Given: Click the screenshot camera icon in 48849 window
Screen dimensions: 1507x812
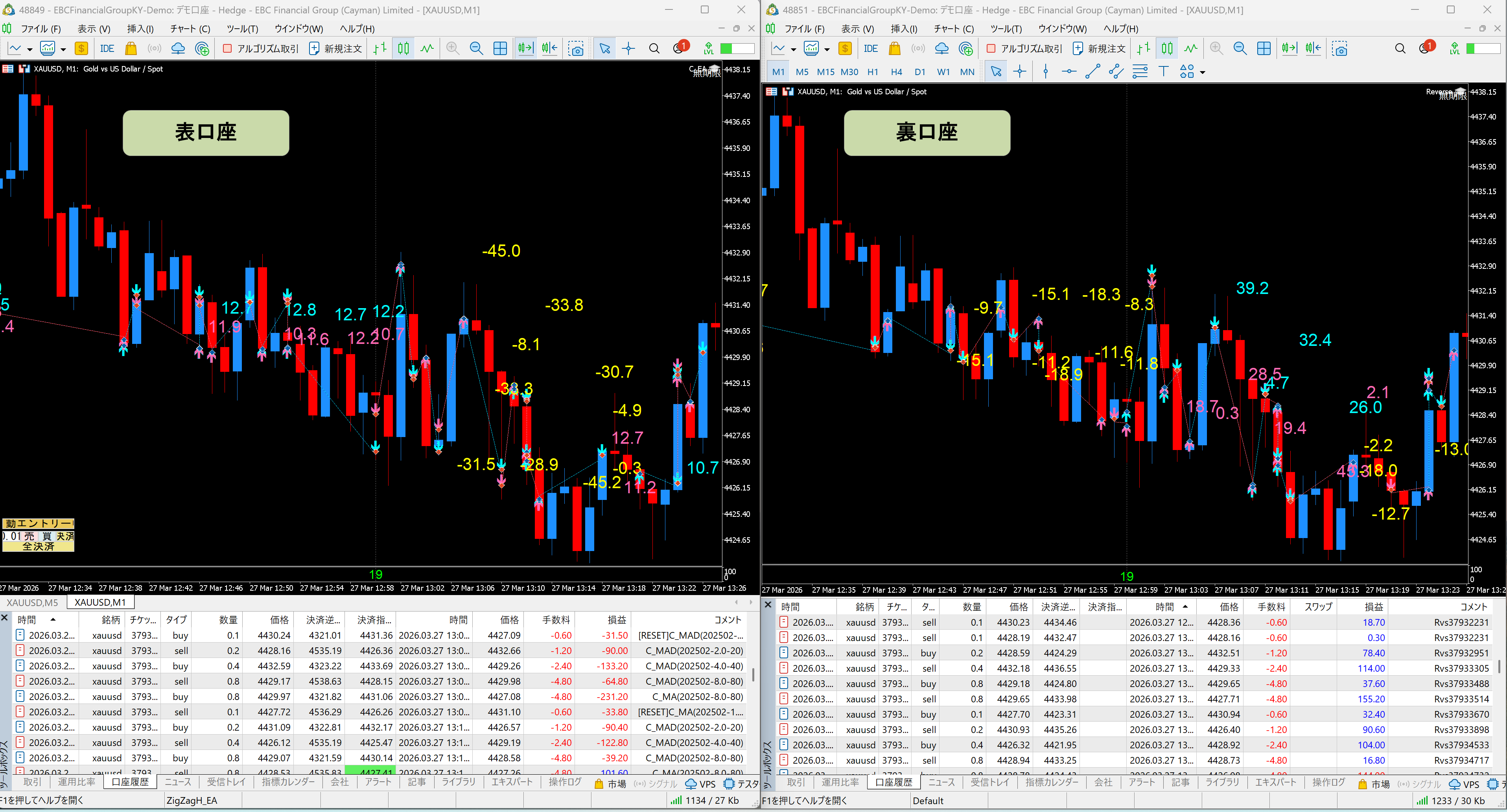Looking at the screenshot, I should tap(576, 48).
